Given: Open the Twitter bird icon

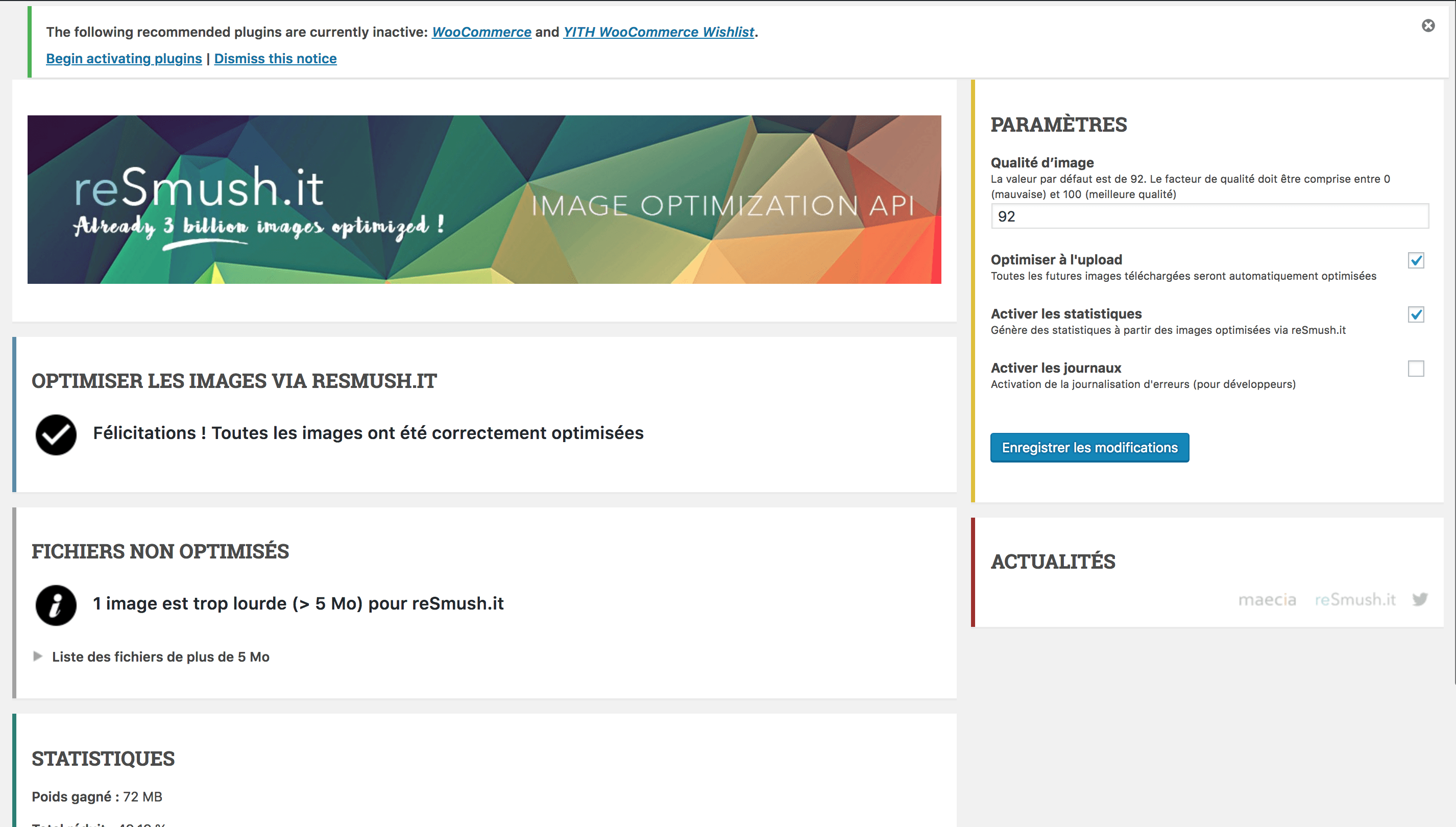Looking at the screenshot, I should click(1420, 599).
